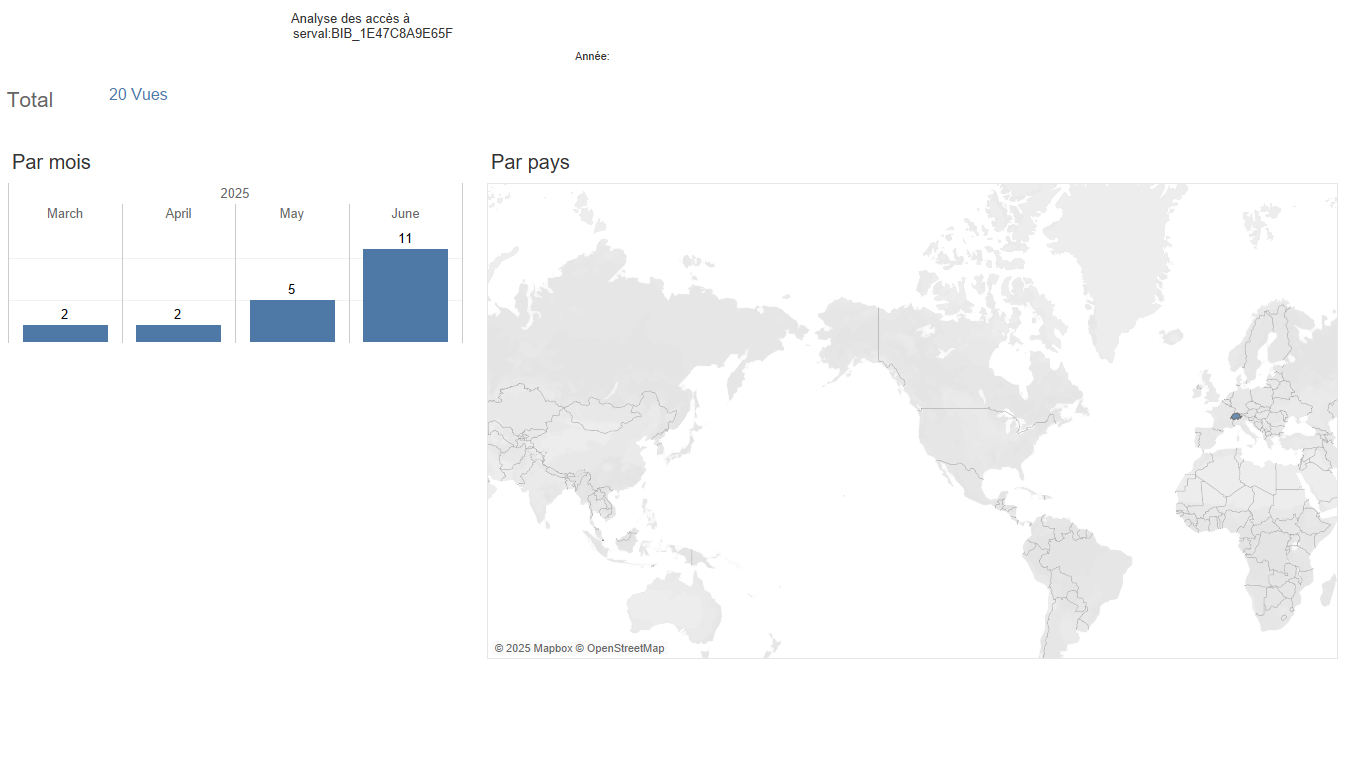Click the 'Par pays' section heading
Screen dimensions: 1366x768
(x=530, y=162)
